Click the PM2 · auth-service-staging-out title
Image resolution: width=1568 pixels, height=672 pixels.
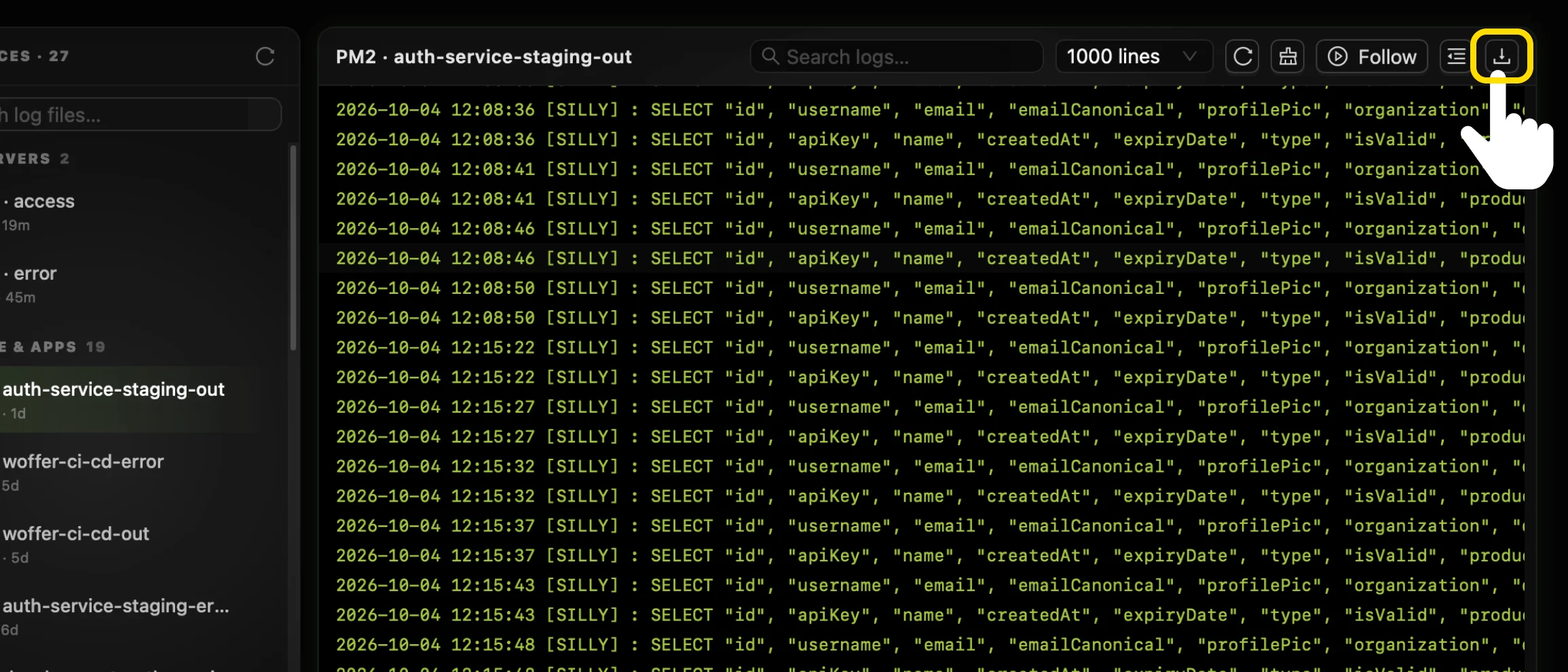pyautogui.click(x=483, y=57)
